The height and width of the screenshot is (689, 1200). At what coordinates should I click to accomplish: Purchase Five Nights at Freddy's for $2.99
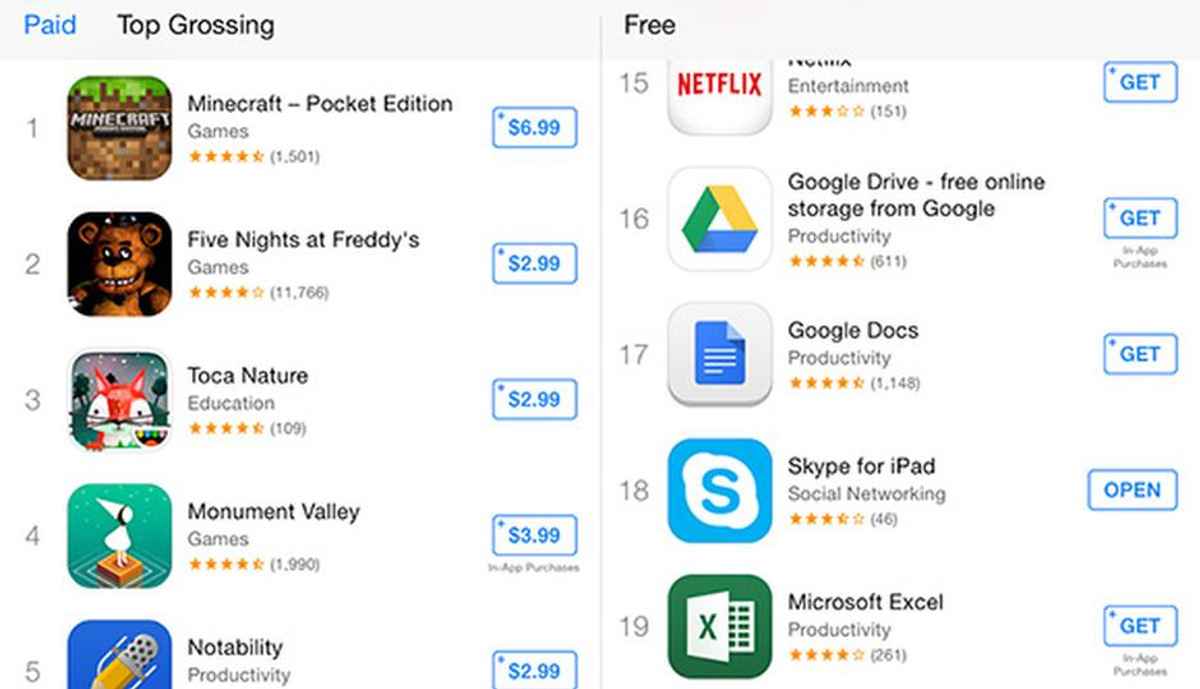(x=534, y=263)
